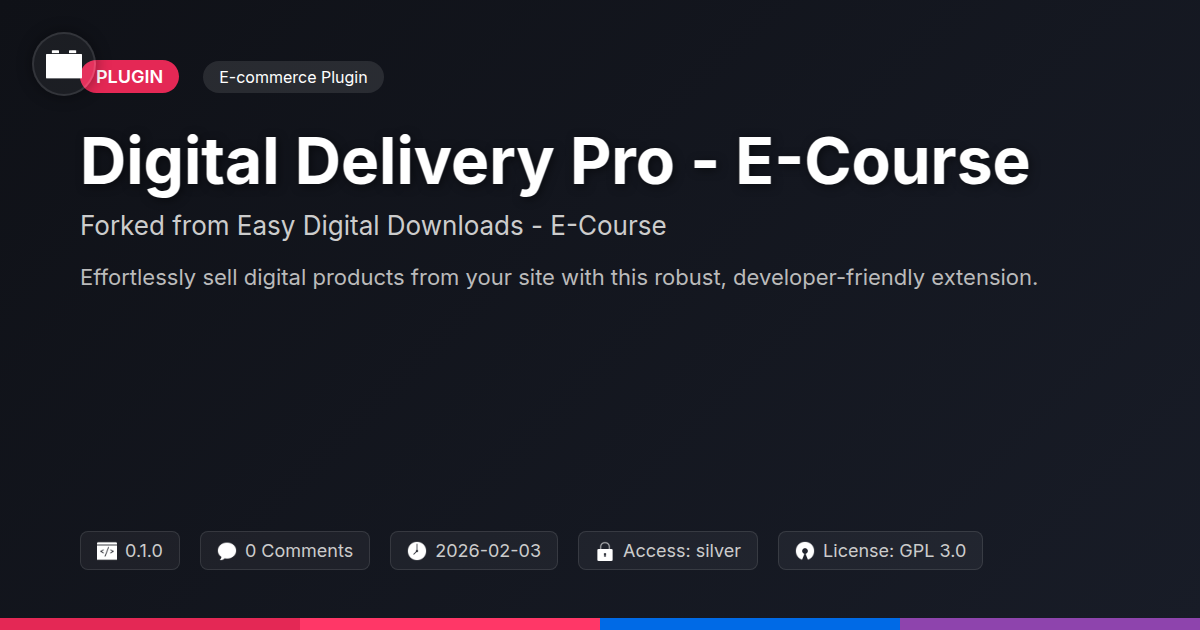1200x630 pixels.
Task: Click the open-source license icon
Action: point(805,551)
